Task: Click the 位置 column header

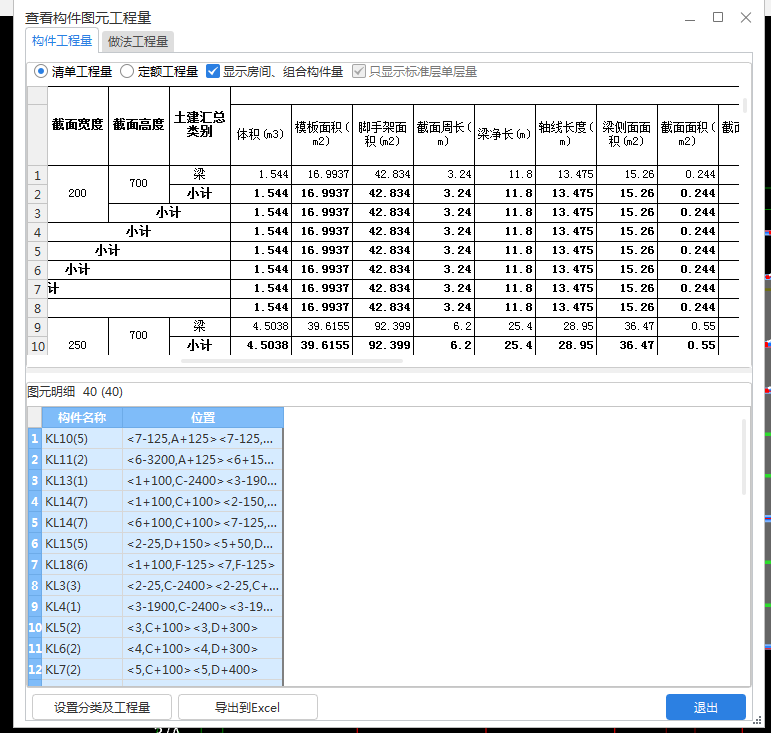Action: (x=203, y=418)
